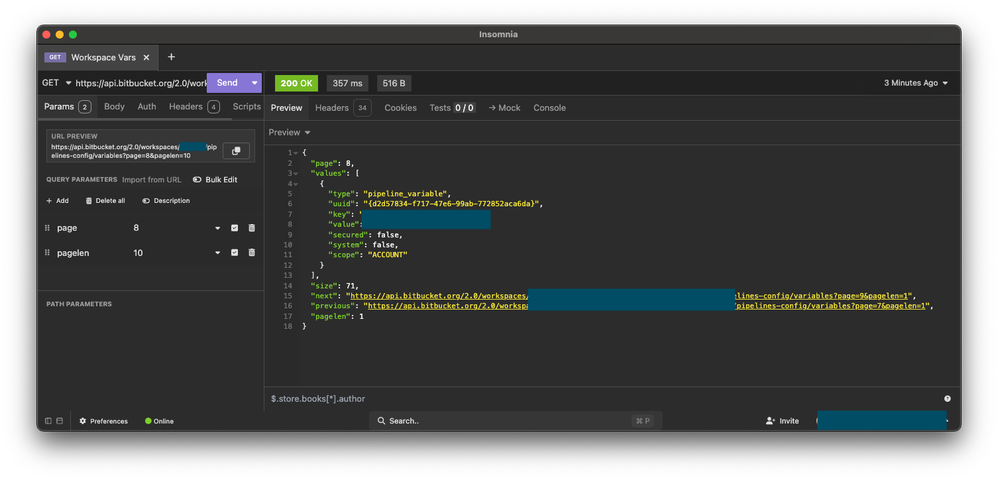Toggle the Bulk Edit switch
This screenshot has height=480, width=998.
pos(214,180)
